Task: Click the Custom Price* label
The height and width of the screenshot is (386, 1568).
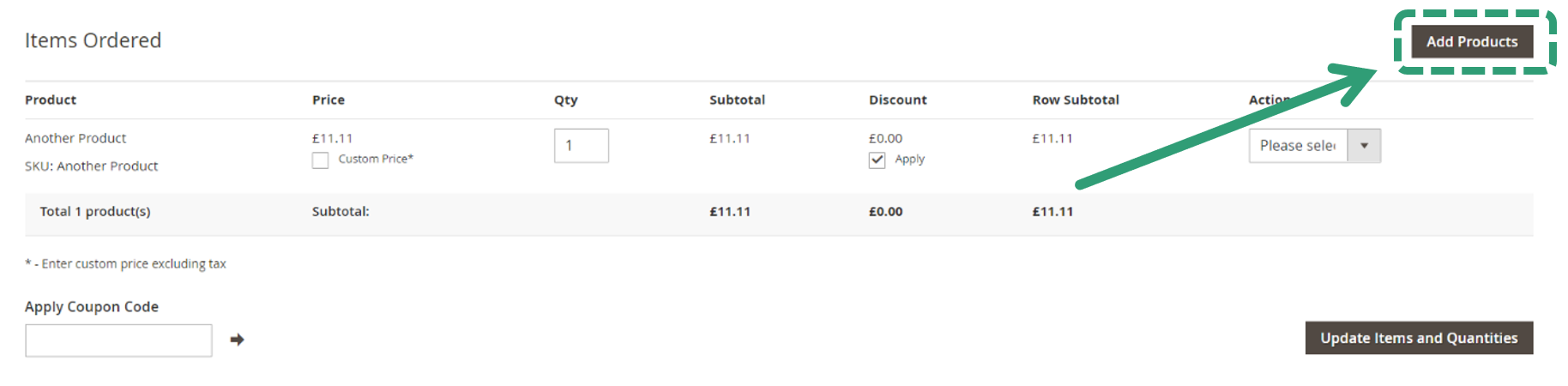Action: [x=376, y=160]
